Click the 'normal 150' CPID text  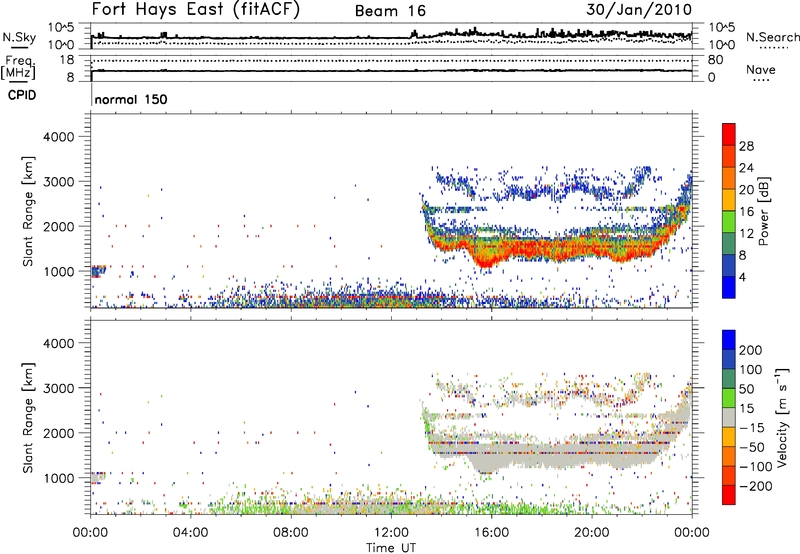tap(131, 99)
